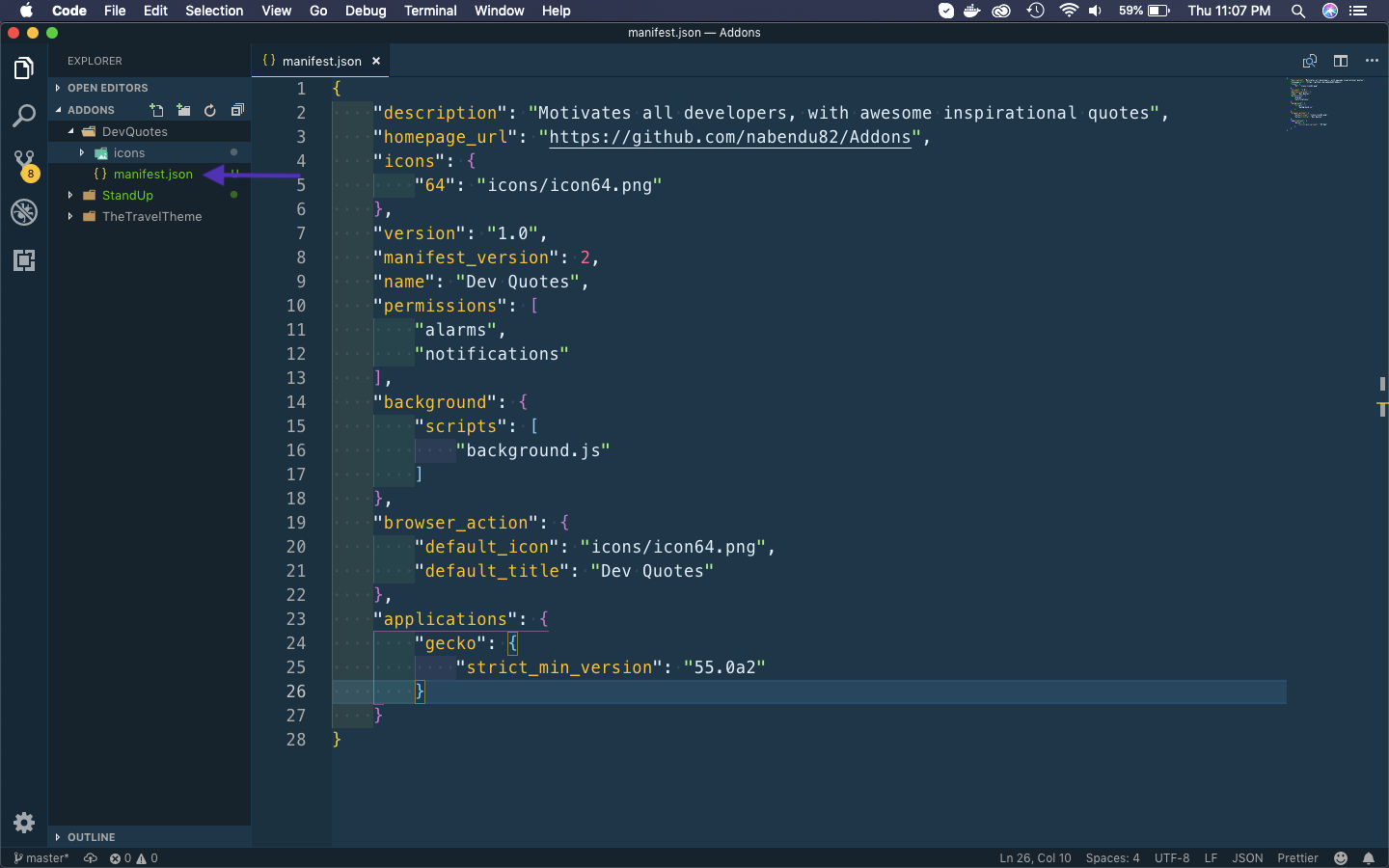Click Open Changes icon in editor toolbar
This screenshot has height=868, width=1389.
[1310, 61]
